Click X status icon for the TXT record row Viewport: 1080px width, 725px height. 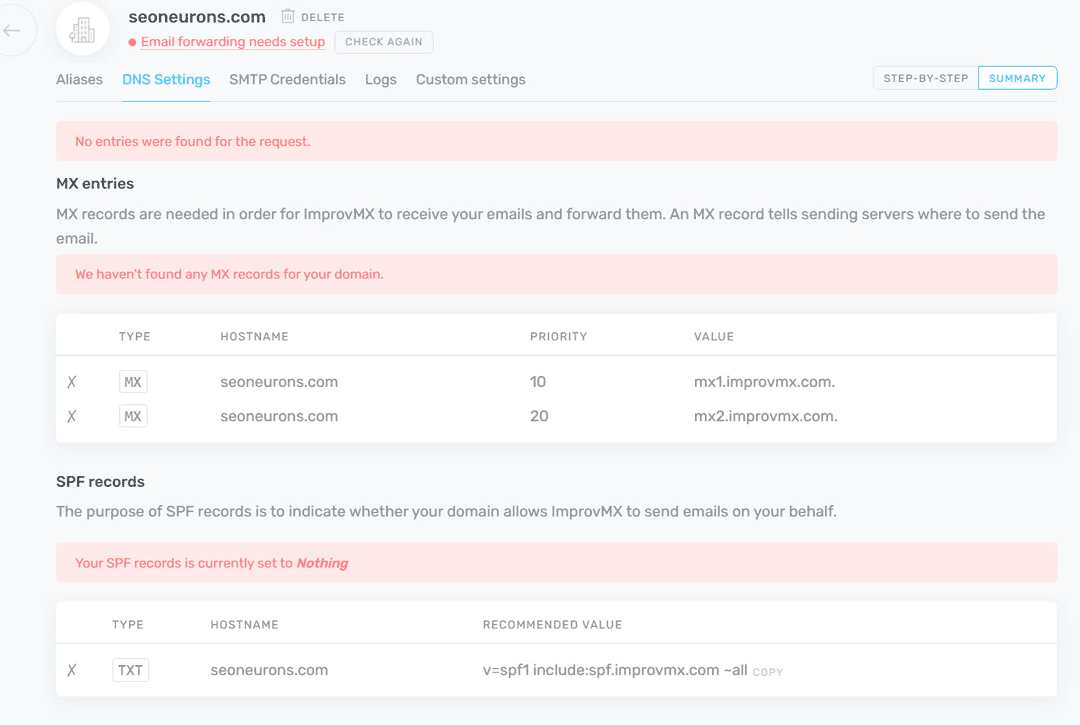72,670
